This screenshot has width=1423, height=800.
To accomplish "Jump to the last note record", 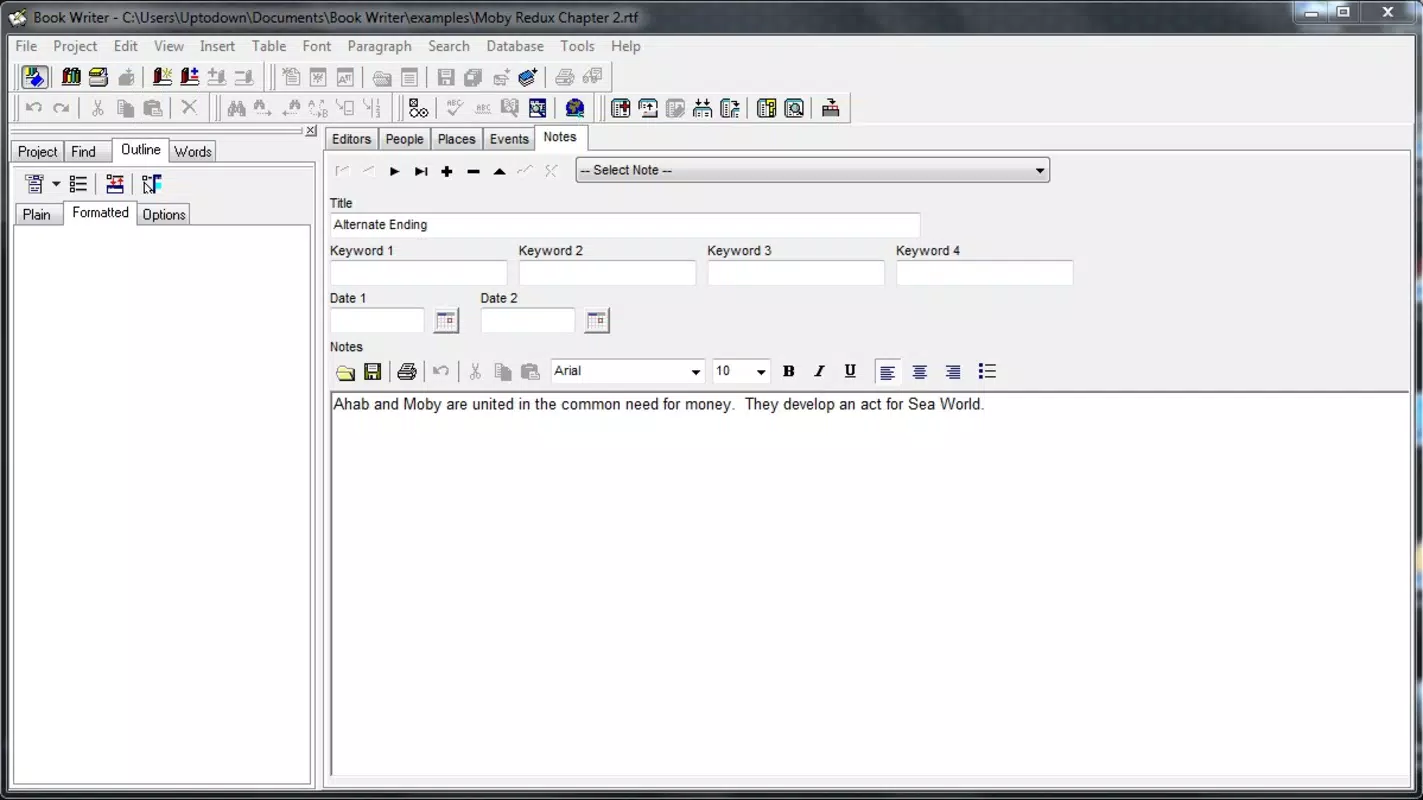I will (421, 171).
